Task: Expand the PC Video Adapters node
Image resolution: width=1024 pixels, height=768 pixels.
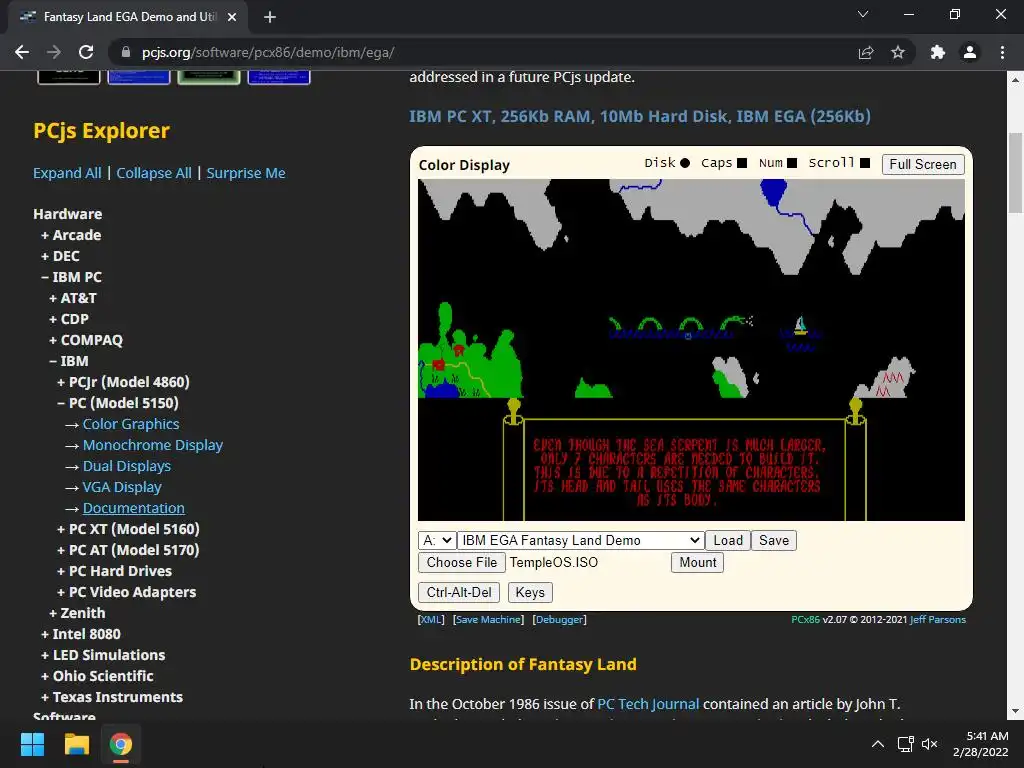Action: coord(126,592)
